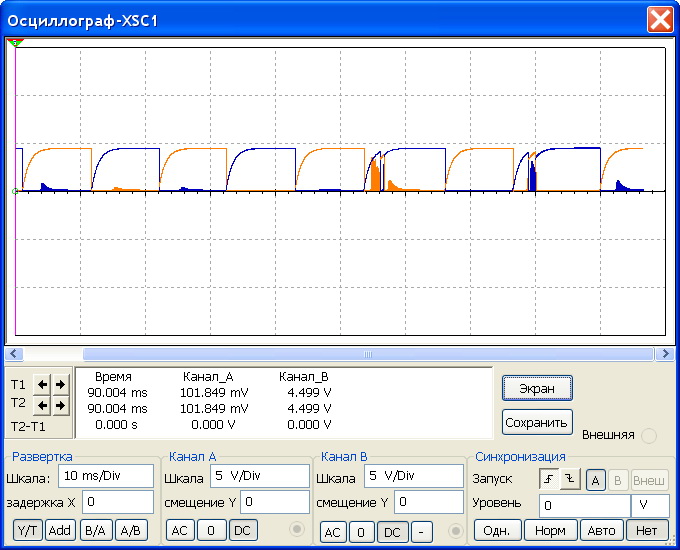Click the Уровень trigger level field
Viewport: 680px width, 550px height.
585,506
